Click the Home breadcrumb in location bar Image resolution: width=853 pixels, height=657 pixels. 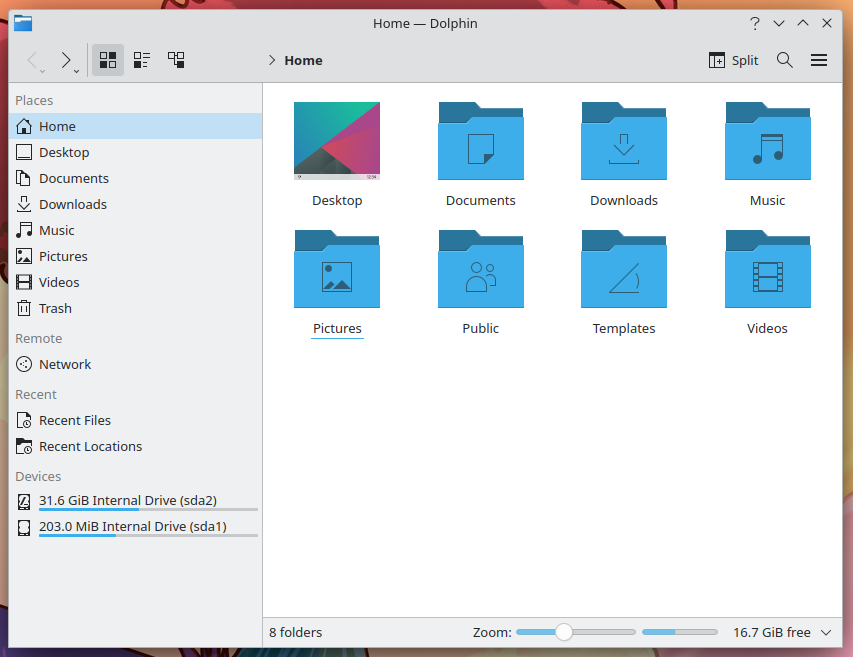coord(303,60)
